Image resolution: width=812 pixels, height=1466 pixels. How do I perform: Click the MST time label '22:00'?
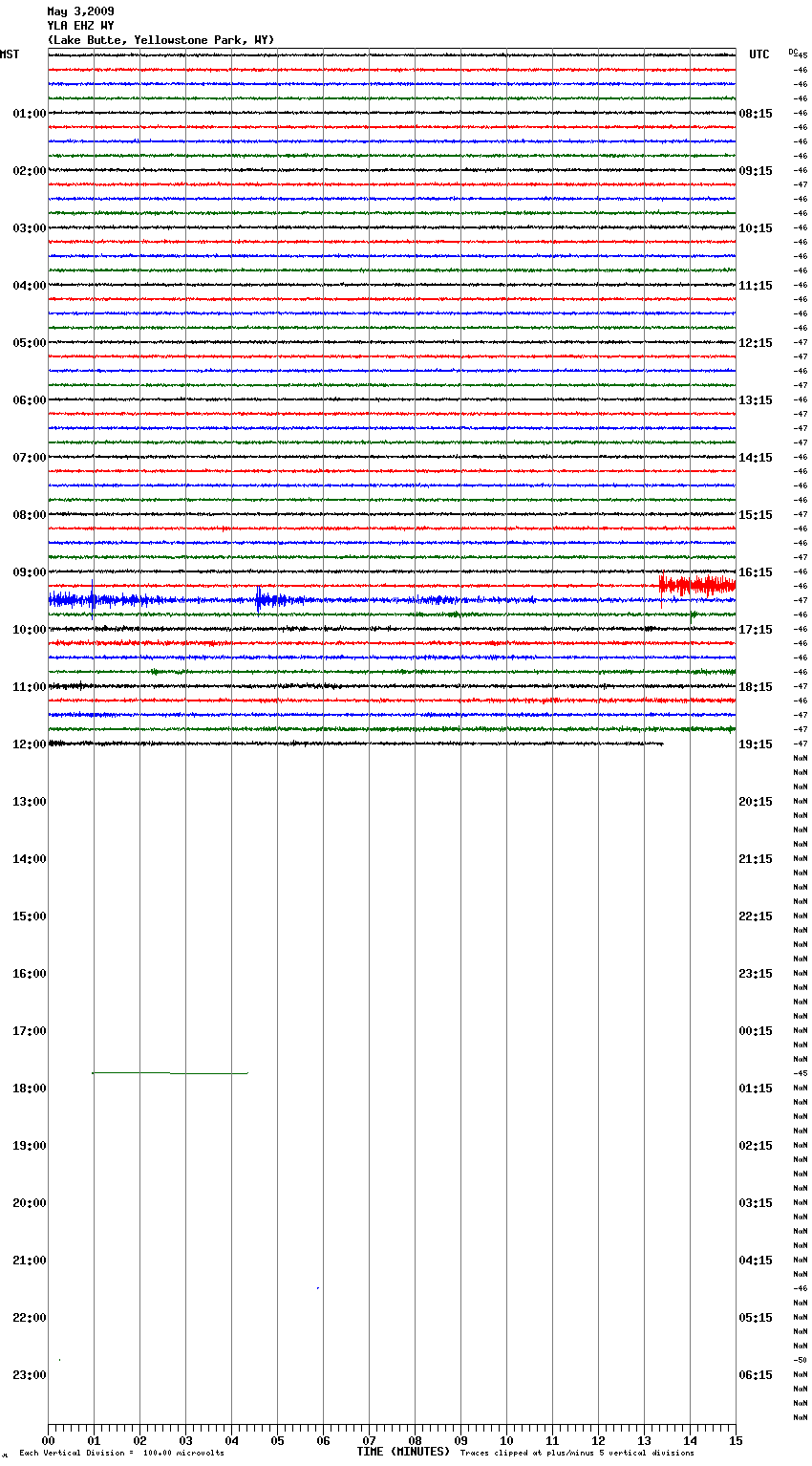30,1318
